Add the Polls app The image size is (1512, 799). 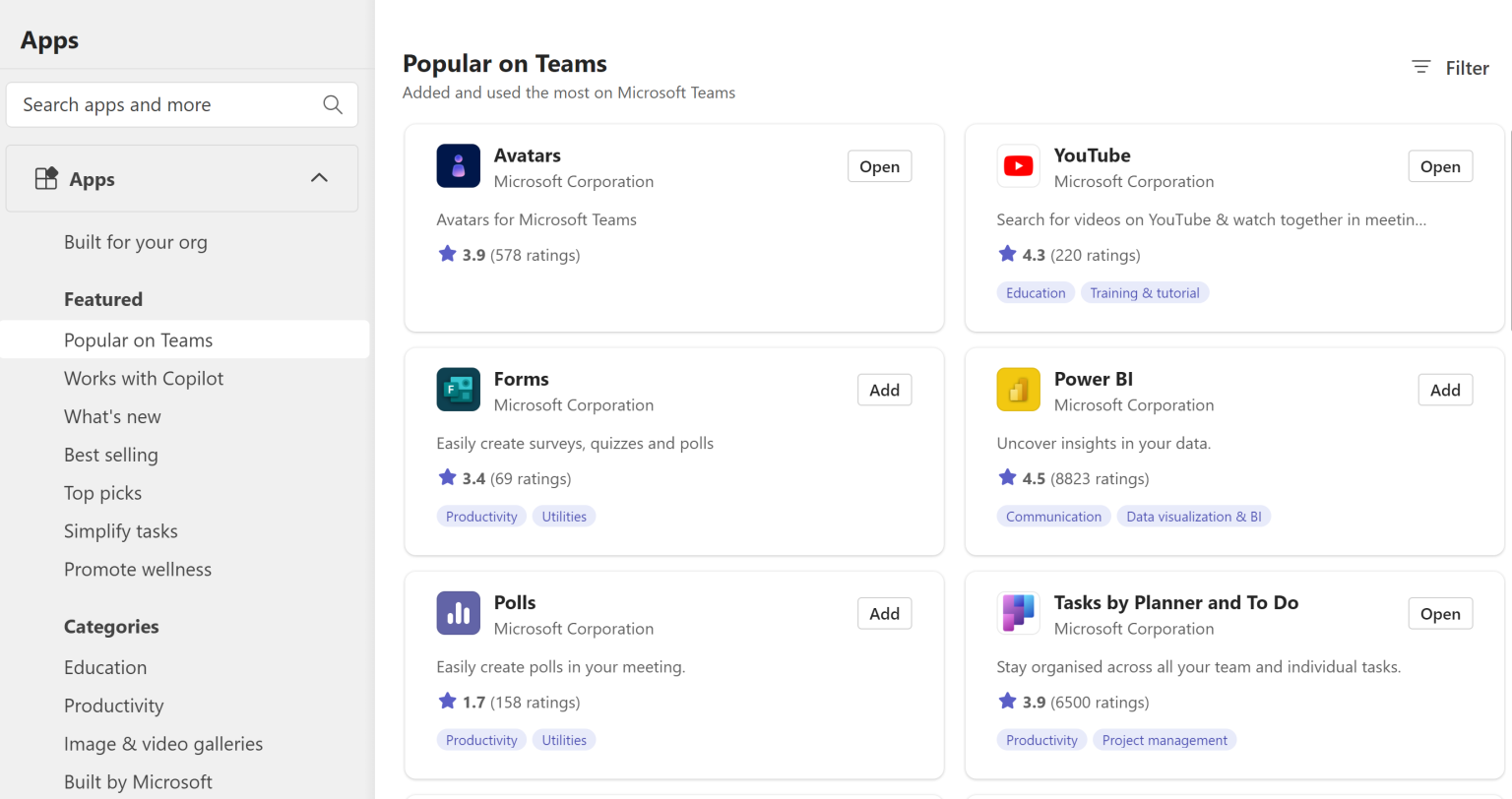[x=884, y=612]
